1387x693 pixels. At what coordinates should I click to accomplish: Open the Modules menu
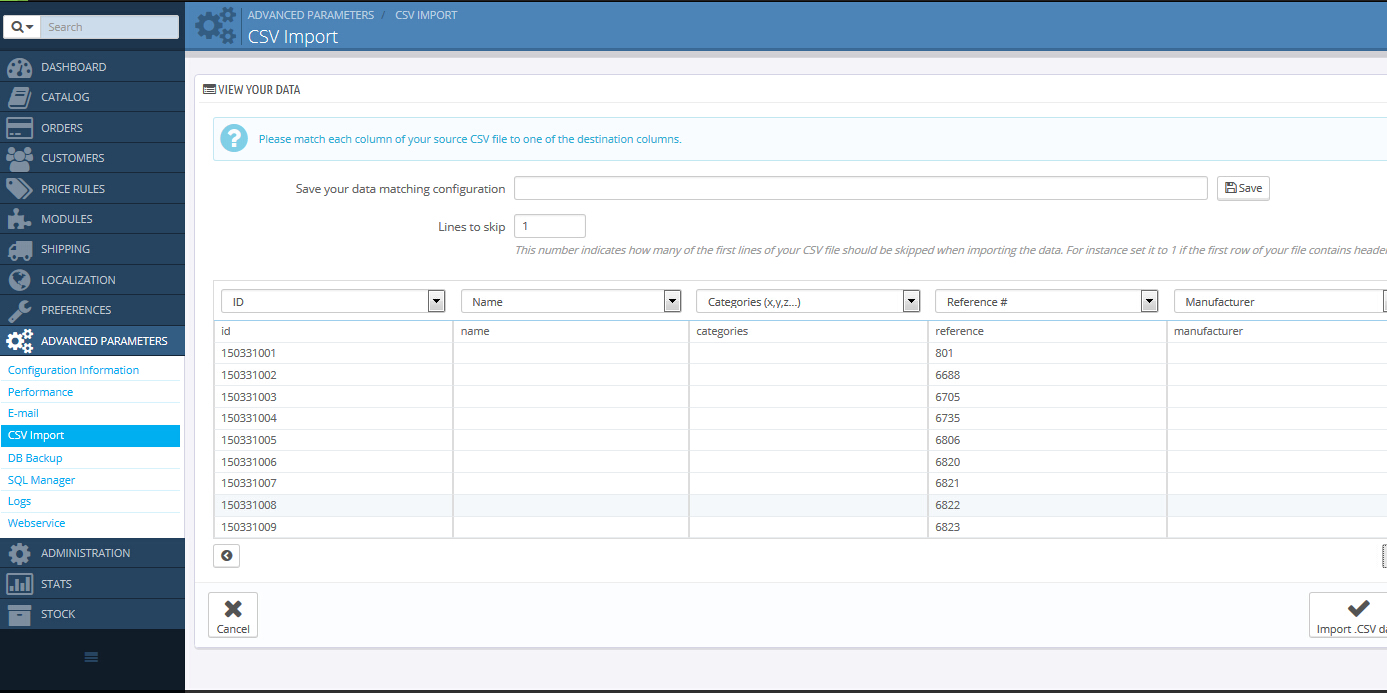pyautogui.click(x=92, y=219)
